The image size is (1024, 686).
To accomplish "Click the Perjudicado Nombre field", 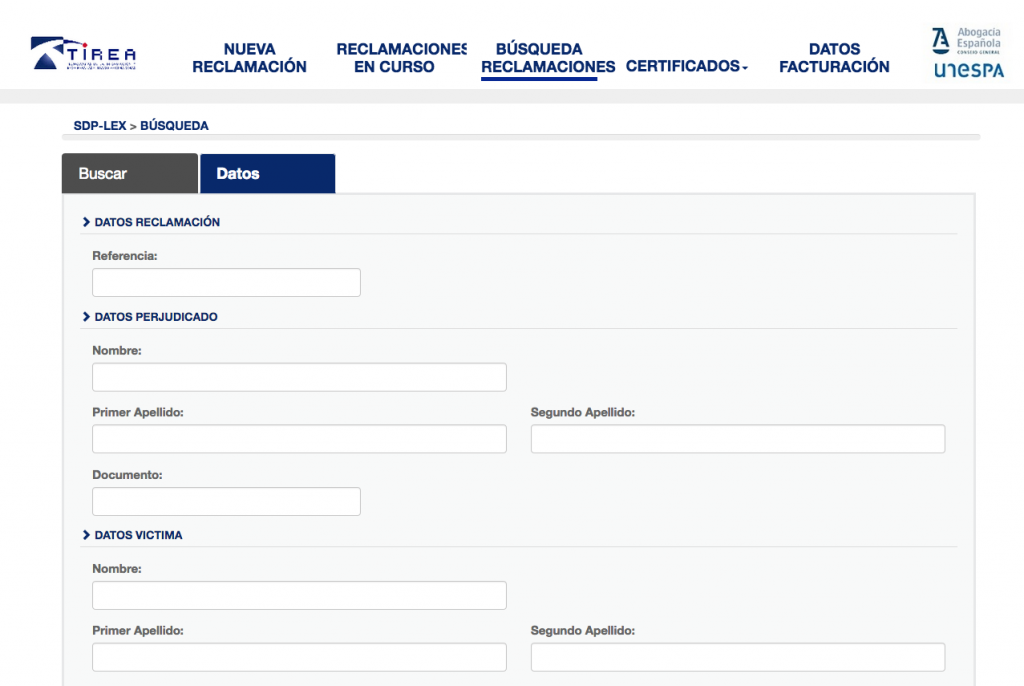I will pyautogui.click(x=299, y=377).
